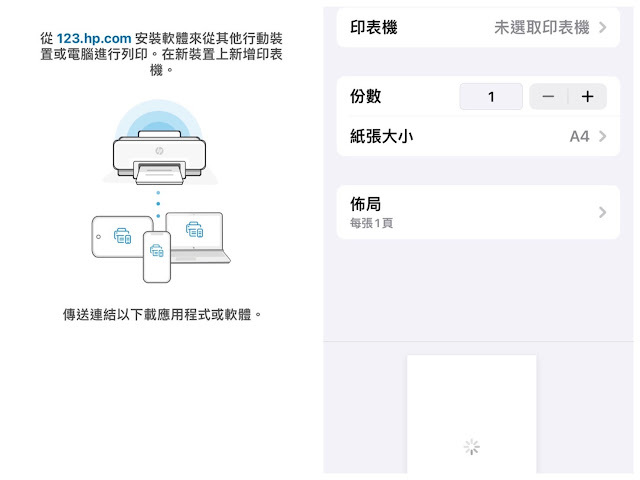Decrease copies with the minus button
The width and height of the screenshot is (640, 480).
point(548,96)
